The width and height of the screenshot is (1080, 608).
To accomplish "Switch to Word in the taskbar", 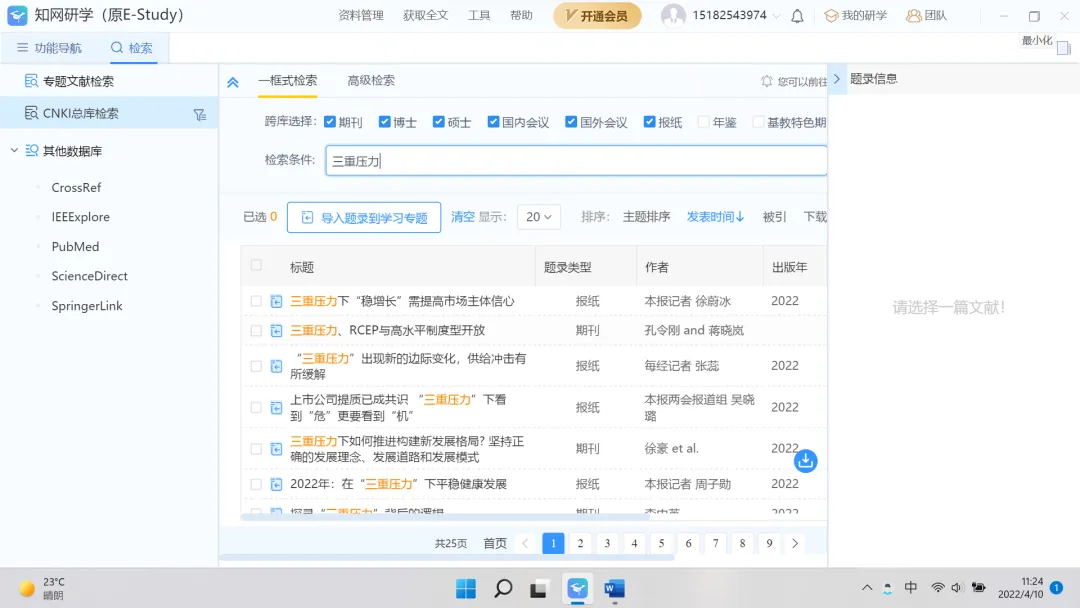I will pos(614,589).
